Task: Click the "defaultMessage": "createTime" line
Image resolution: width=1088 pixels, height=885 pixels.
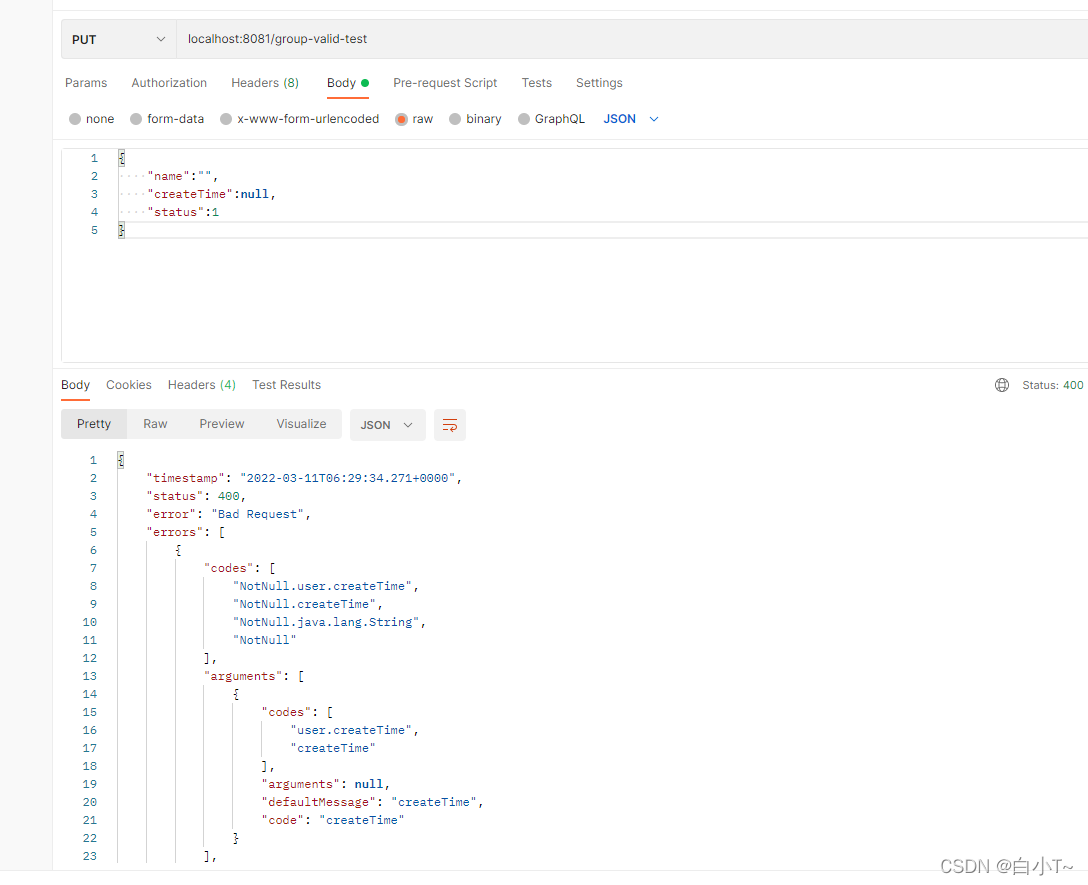Action: pyautogui.click(x=372, y=802)
